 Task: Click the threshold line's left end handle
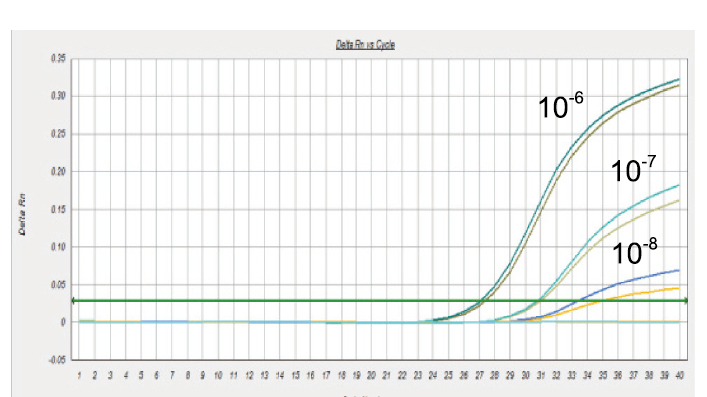click(73, 300)
